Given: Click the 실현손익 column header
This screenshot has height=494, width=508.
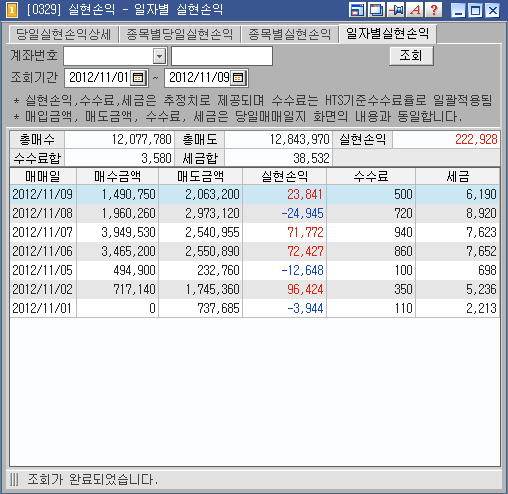Looking at the screenshot, I should (284, 176).
